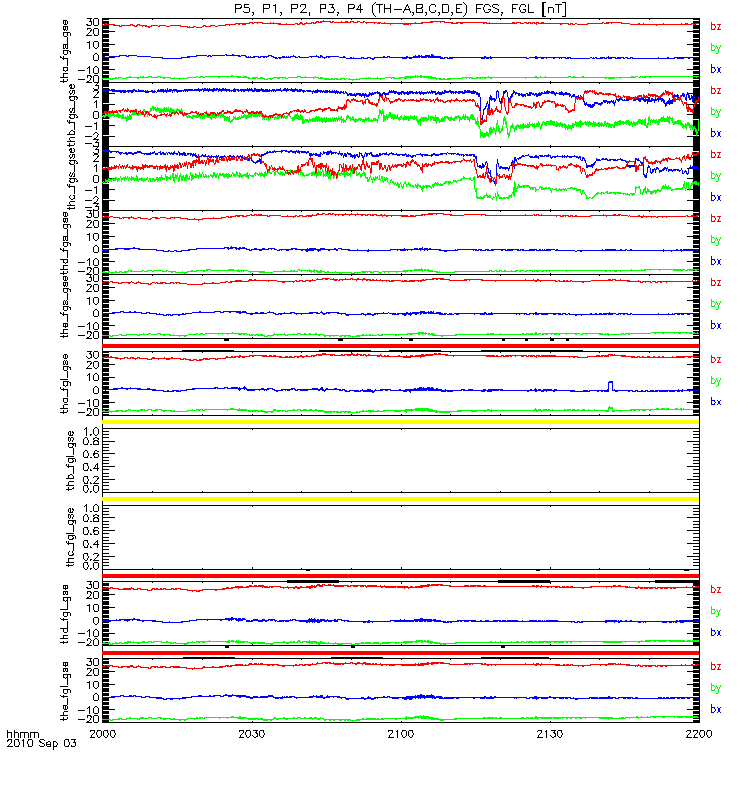Click the bz legend label of the tha_fgl_gse panel
750x800 pixels.
pos(716,359)
